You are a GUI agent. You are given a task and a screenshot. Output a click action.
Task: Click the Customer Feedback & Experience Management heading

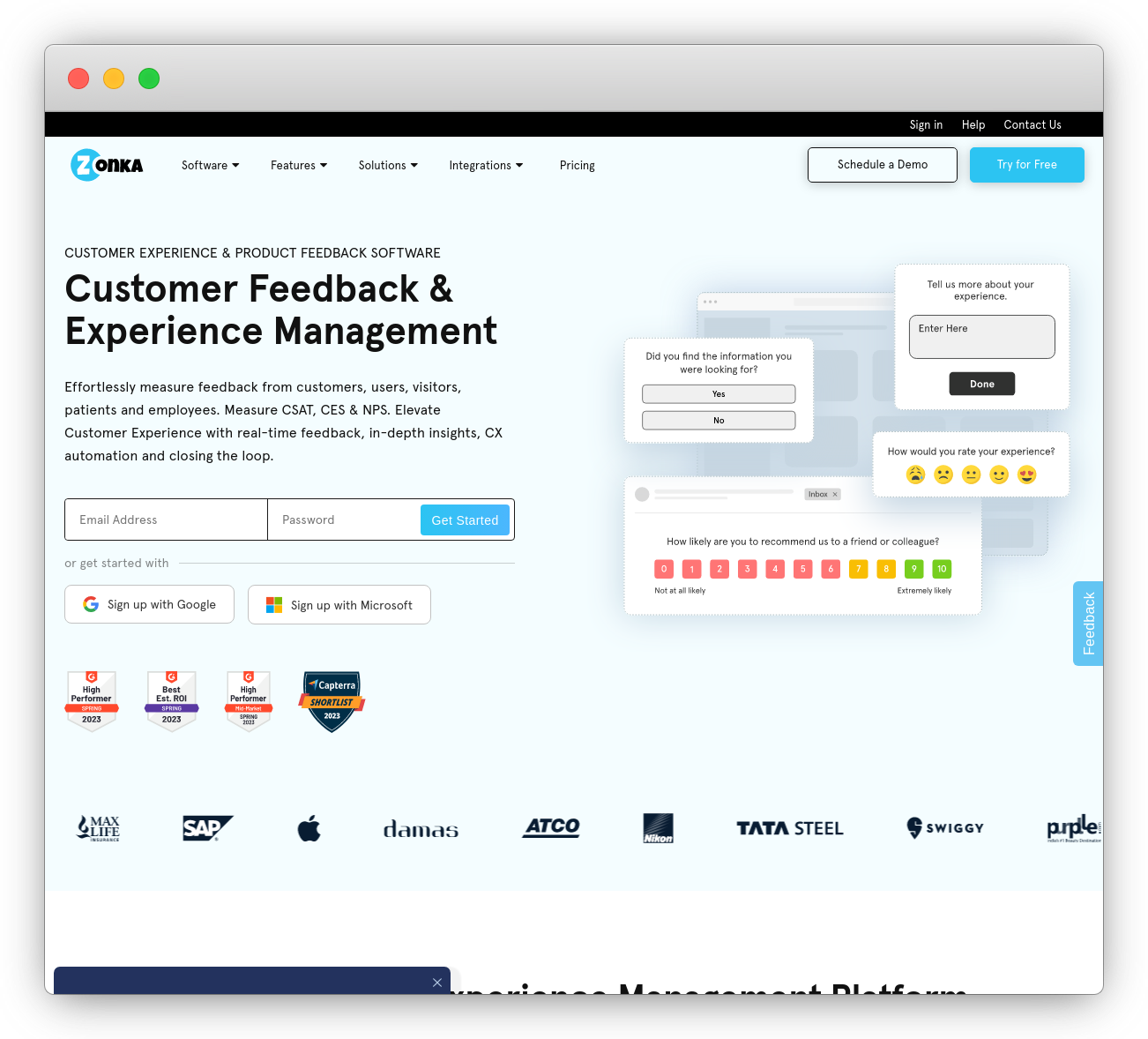(x=281, y=310)
